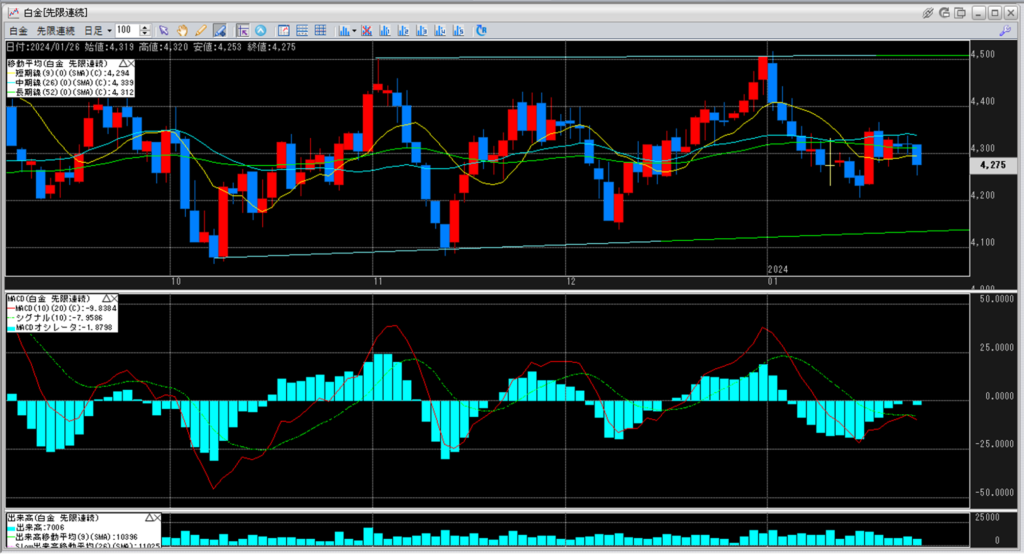Open the wrench settings icon
1024x554 pixels.
coord(1005,31)
